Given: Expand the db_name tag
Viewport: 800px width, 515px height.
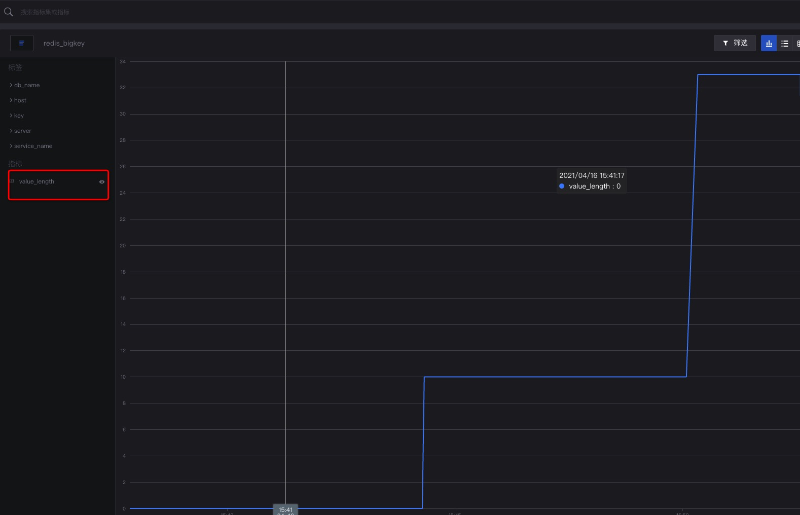Looking at the screenshot, I should [25, 85].
